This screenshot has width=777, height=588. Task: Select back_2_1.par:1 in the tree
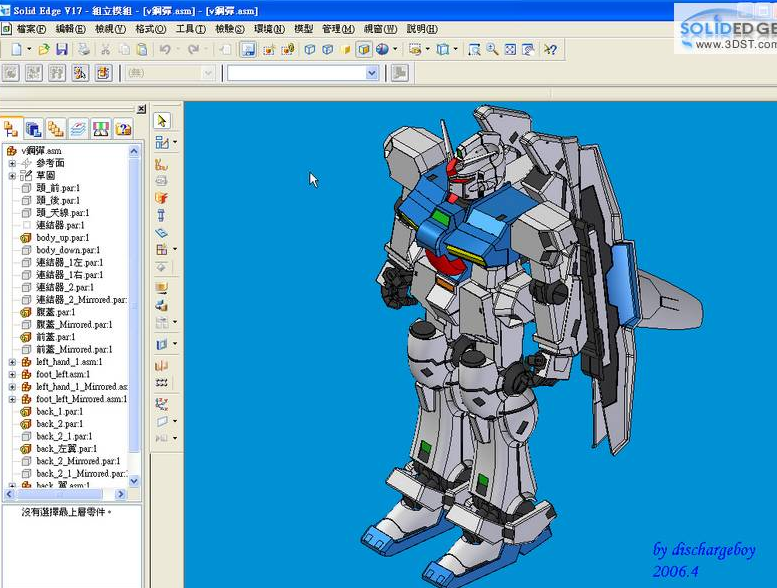pos(64,436)
